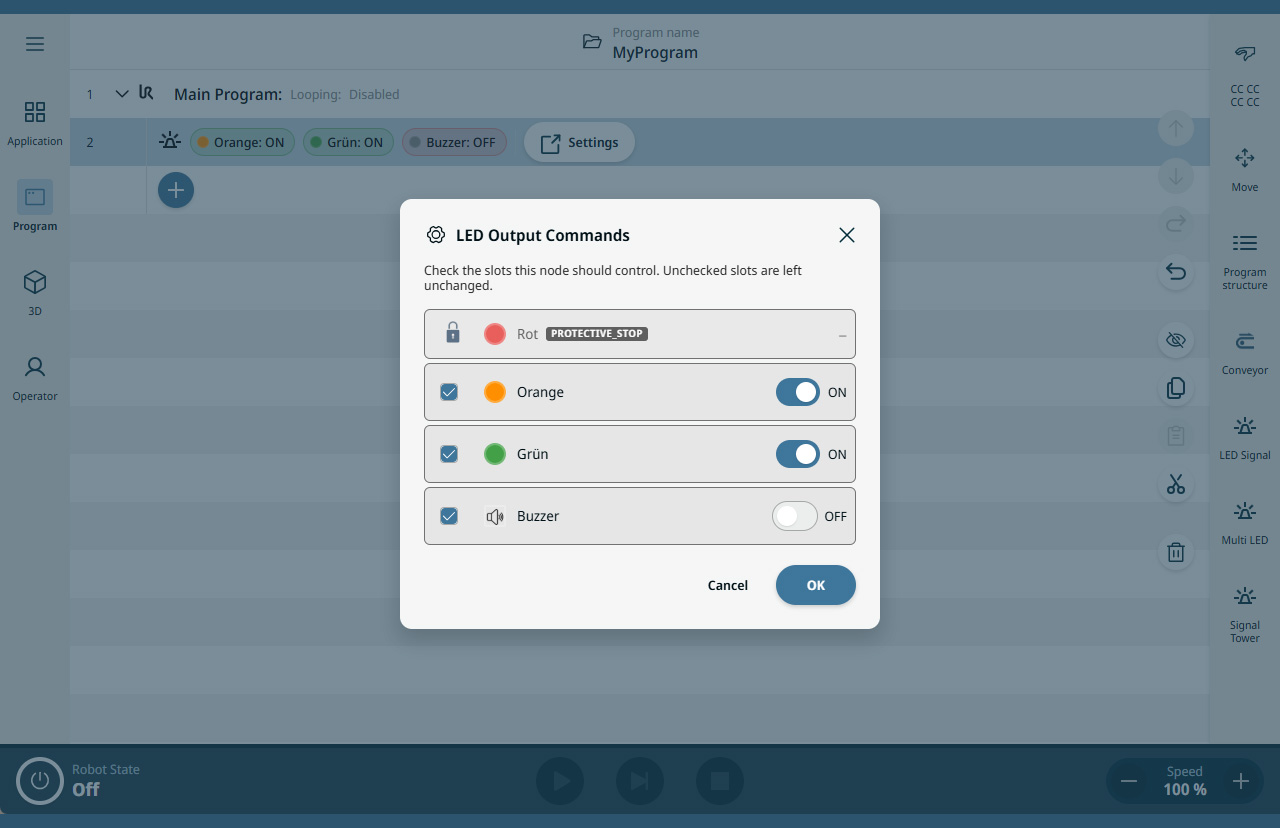The image size is (1280, 828).
Task: Select the Multi LED node icon
Action: pos(1244,513)
